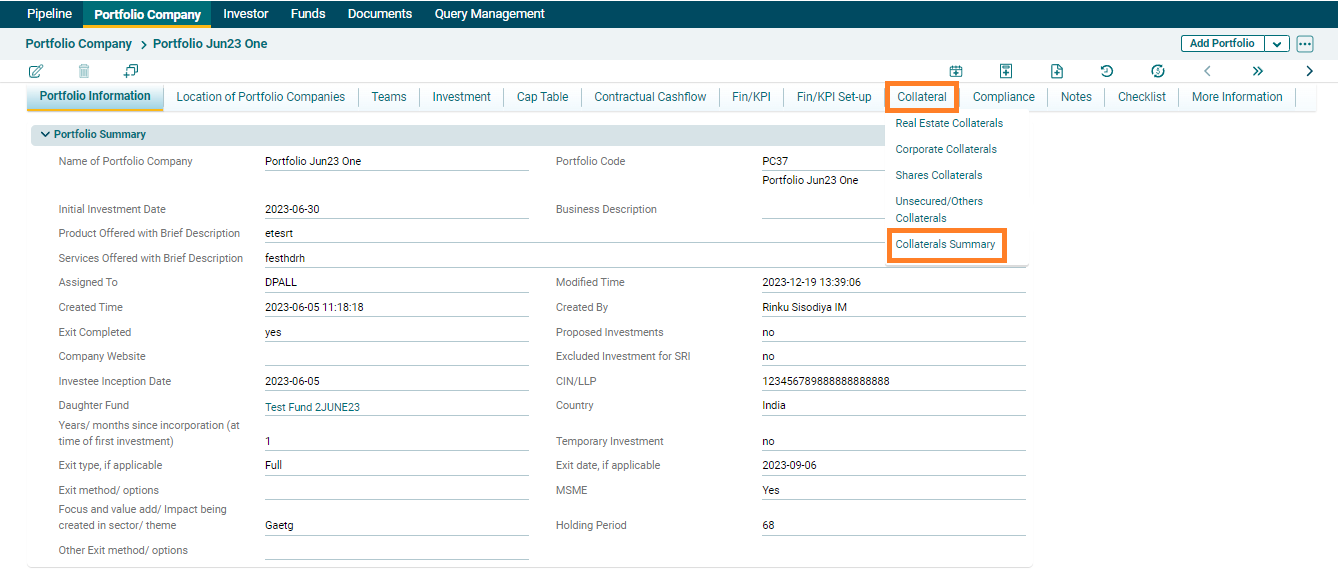Open the Cap Table tab
This screenshot has height=574, width=1338.
click(542, 97)
